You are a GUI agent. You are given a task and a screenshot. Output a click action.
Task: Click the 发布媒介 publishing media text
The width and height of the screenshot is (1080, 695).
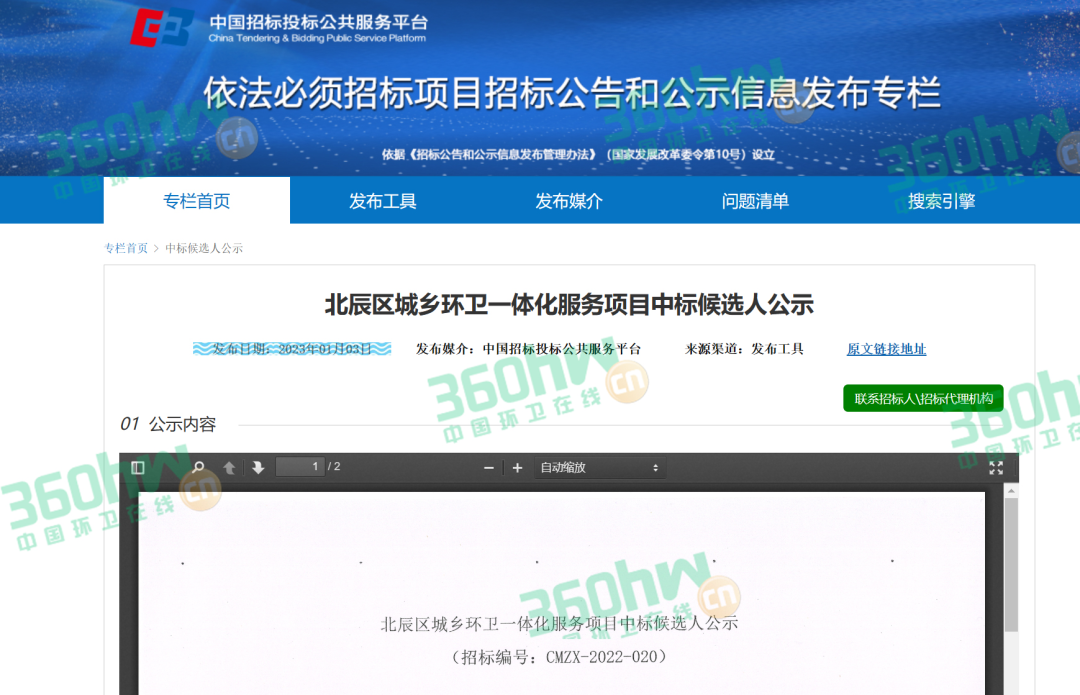(x=528, y=349)
